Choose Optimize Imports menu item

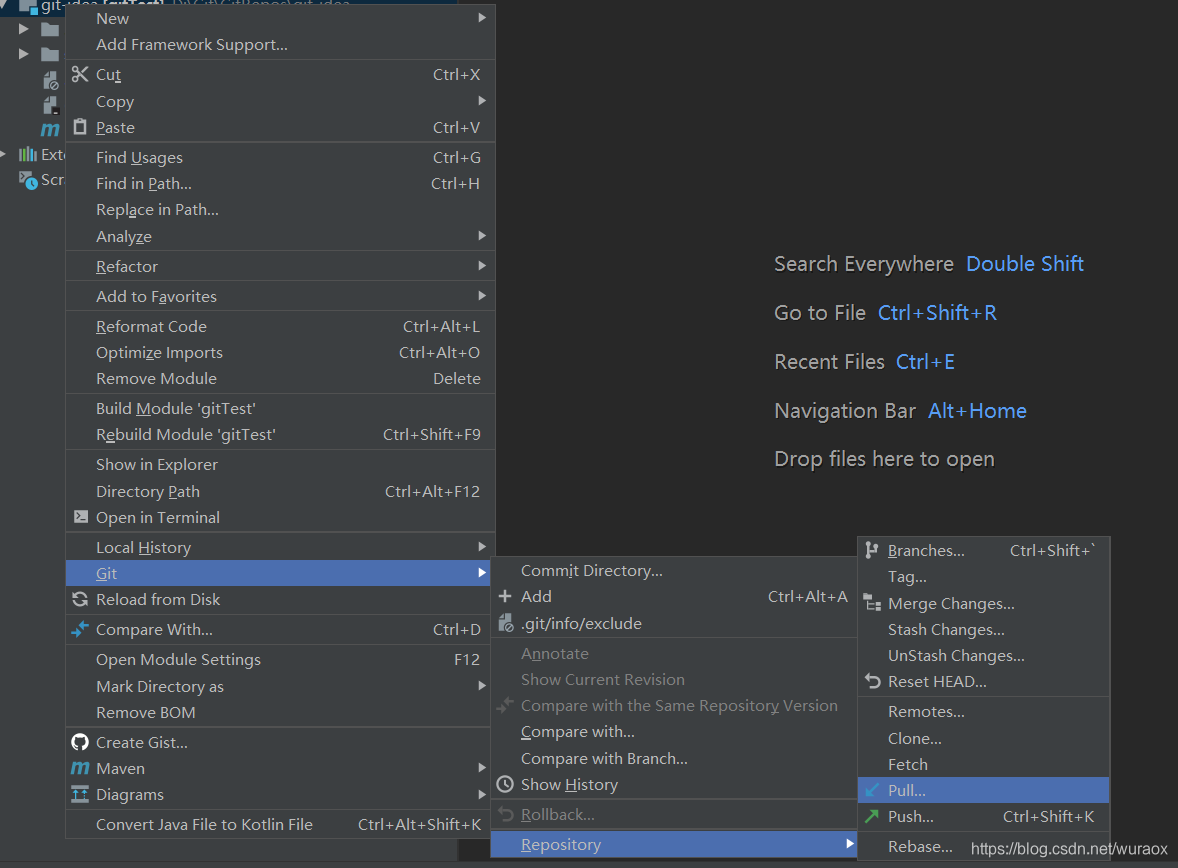click(279, 352)
